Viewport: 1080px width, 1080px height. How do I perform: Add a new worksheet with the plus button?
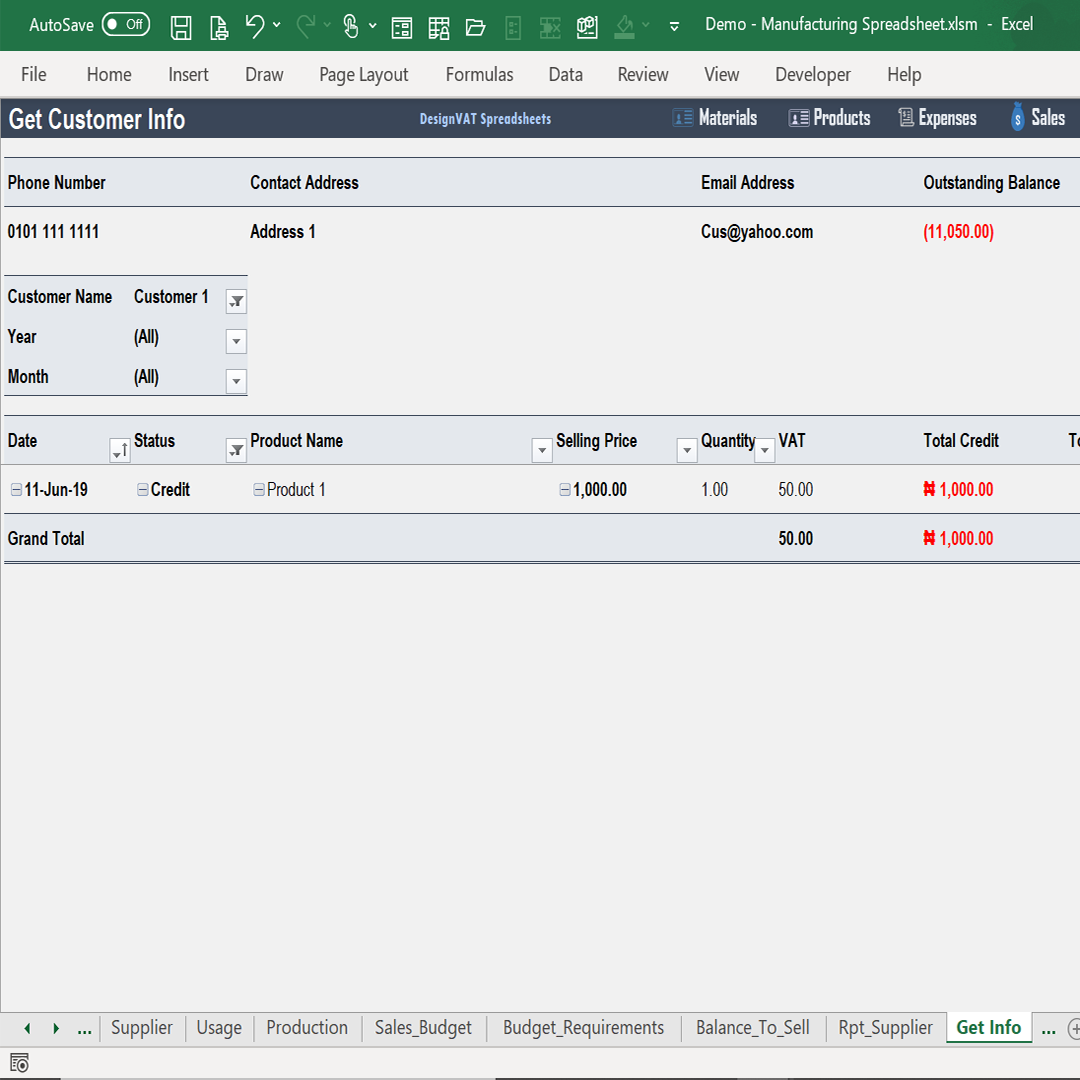pos(1075,1029)
